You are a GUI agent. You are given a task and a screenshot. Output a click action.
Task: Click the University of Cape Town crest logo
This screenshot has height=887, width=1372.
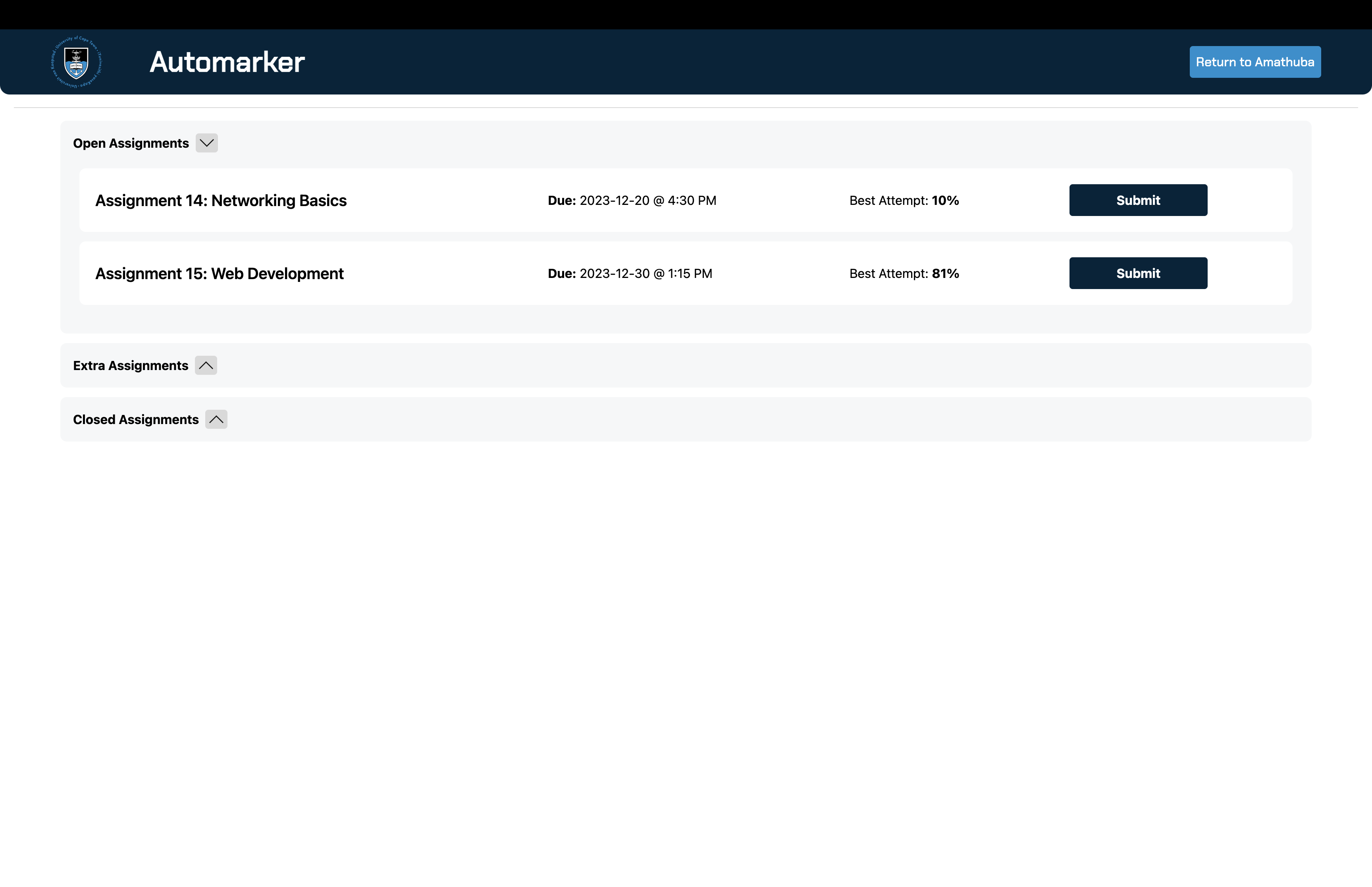point(76,62)
